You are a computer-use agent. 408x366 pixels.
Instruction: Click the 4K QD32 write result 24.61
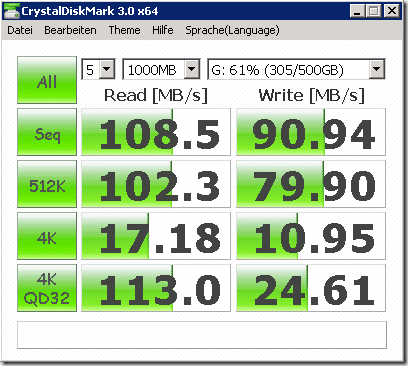point(311,288)
